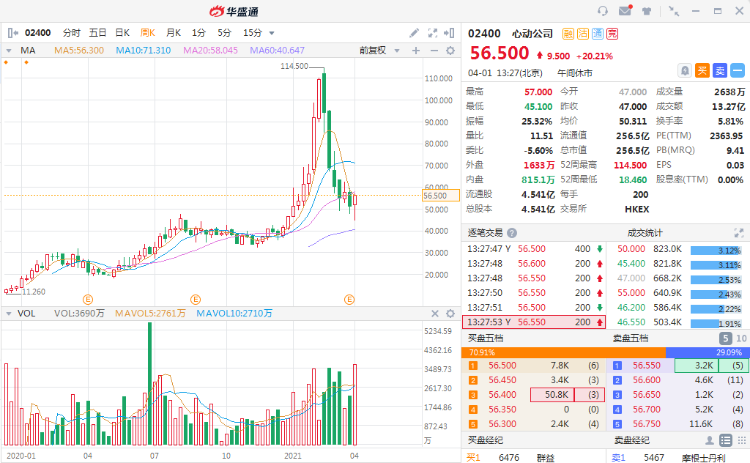Image resolution: width=750 pixels, height=463 pixels.
Task: Click bid level 3 volume 50.8K
Action: pyautogui.click(x=552, y=395)
